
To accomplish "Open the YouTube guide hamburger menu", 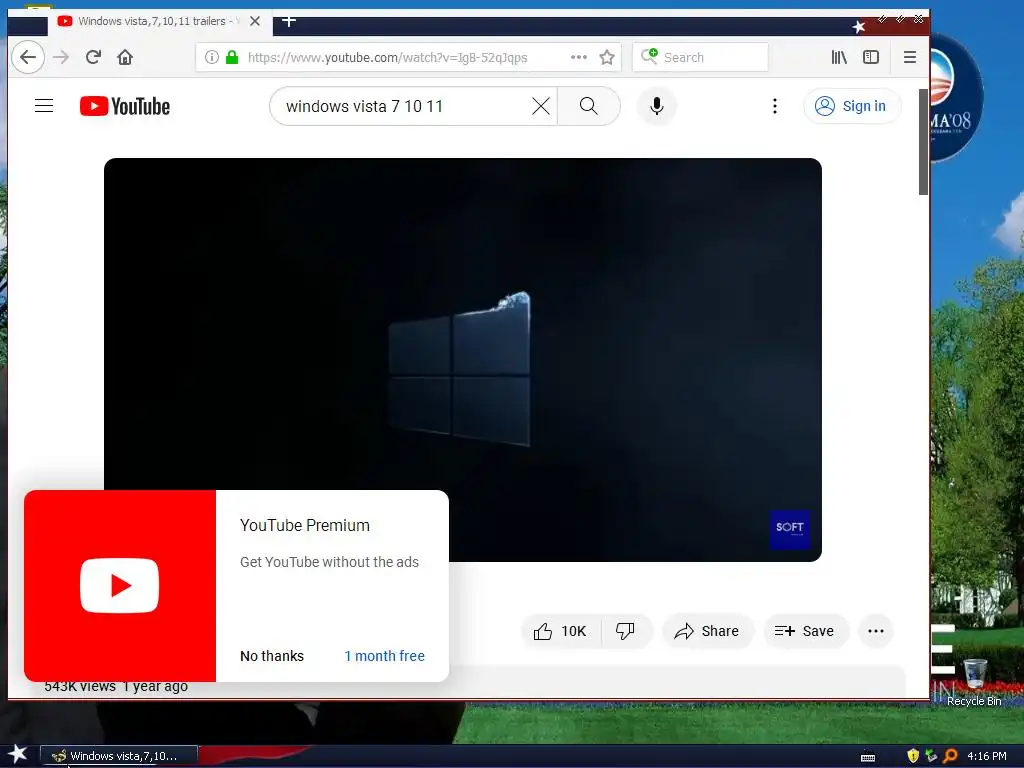I will tap(44, 106).
